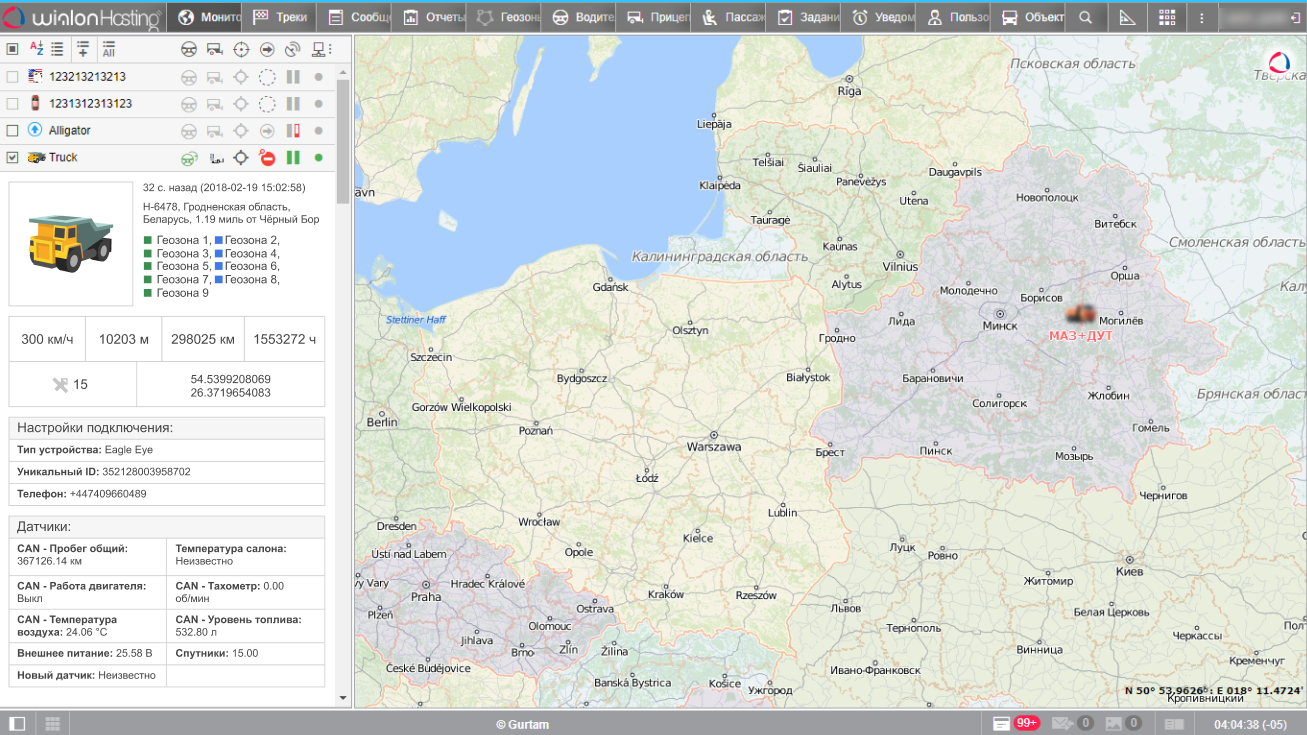The height and width of the screenshot is (735, 1307).
Task: Click the Gurtam copyright link
Action: tap(522, 724)
